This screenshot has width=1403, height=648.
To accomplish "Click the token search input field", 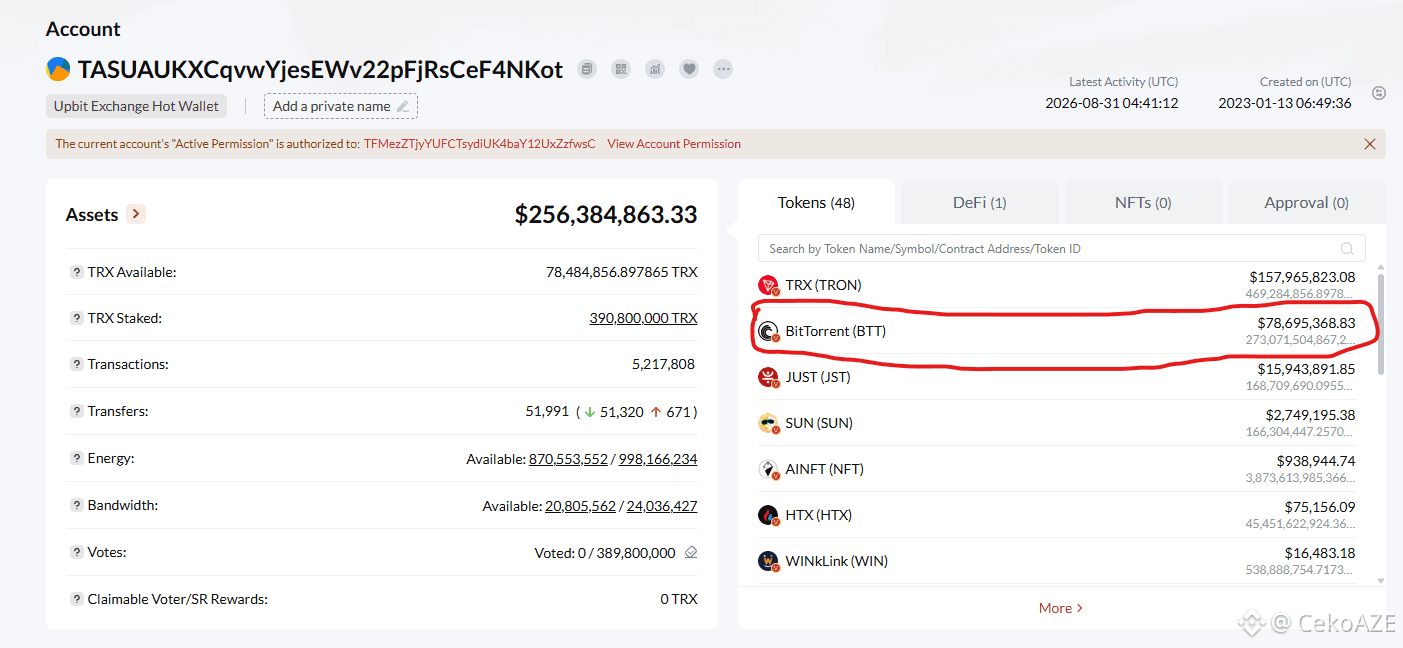I will click(x=1061, y=248).
